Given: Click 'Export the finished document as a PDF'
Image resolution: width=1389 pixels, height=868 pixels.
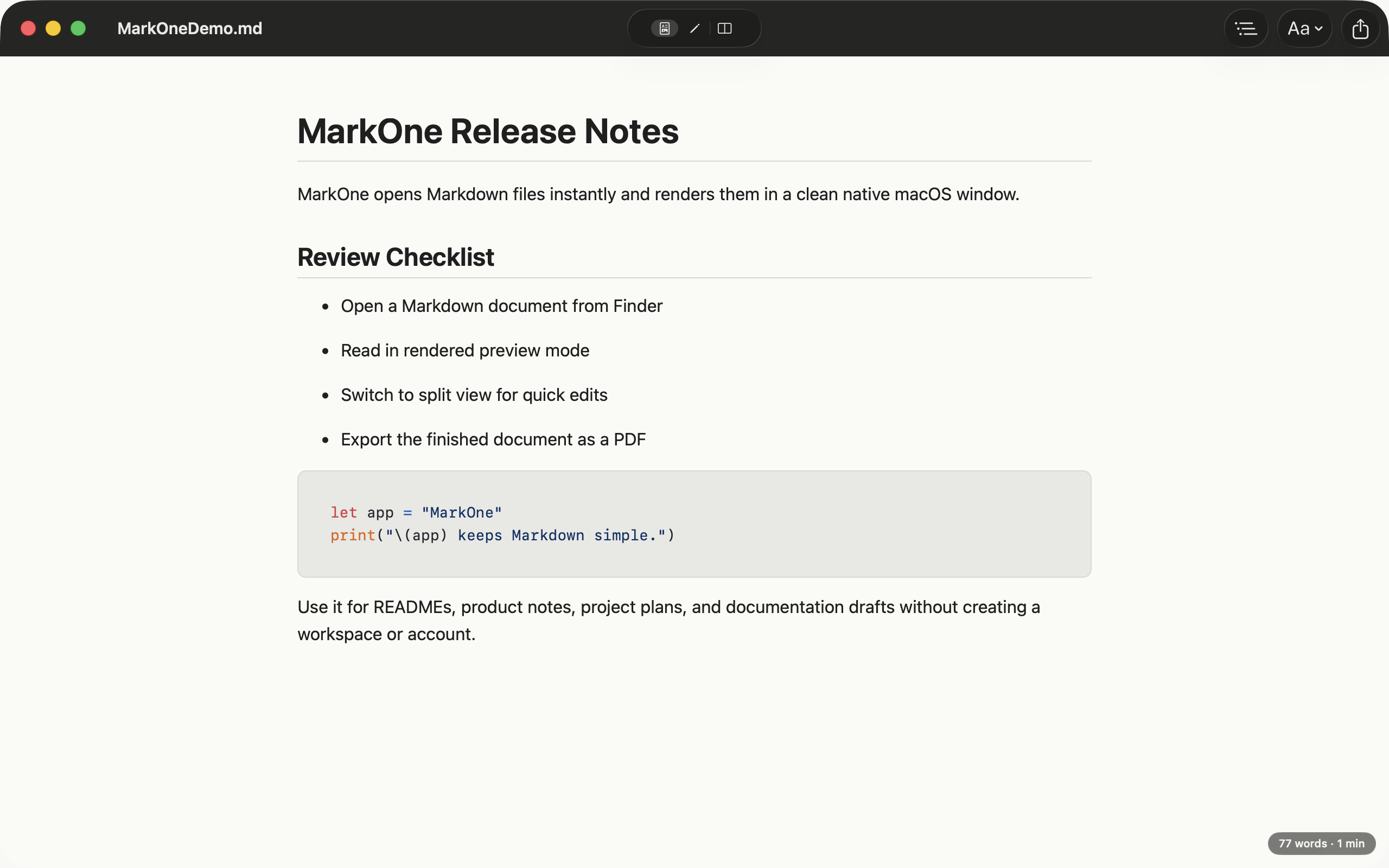Looking at the screenshot, I should [x=493, y=439].
